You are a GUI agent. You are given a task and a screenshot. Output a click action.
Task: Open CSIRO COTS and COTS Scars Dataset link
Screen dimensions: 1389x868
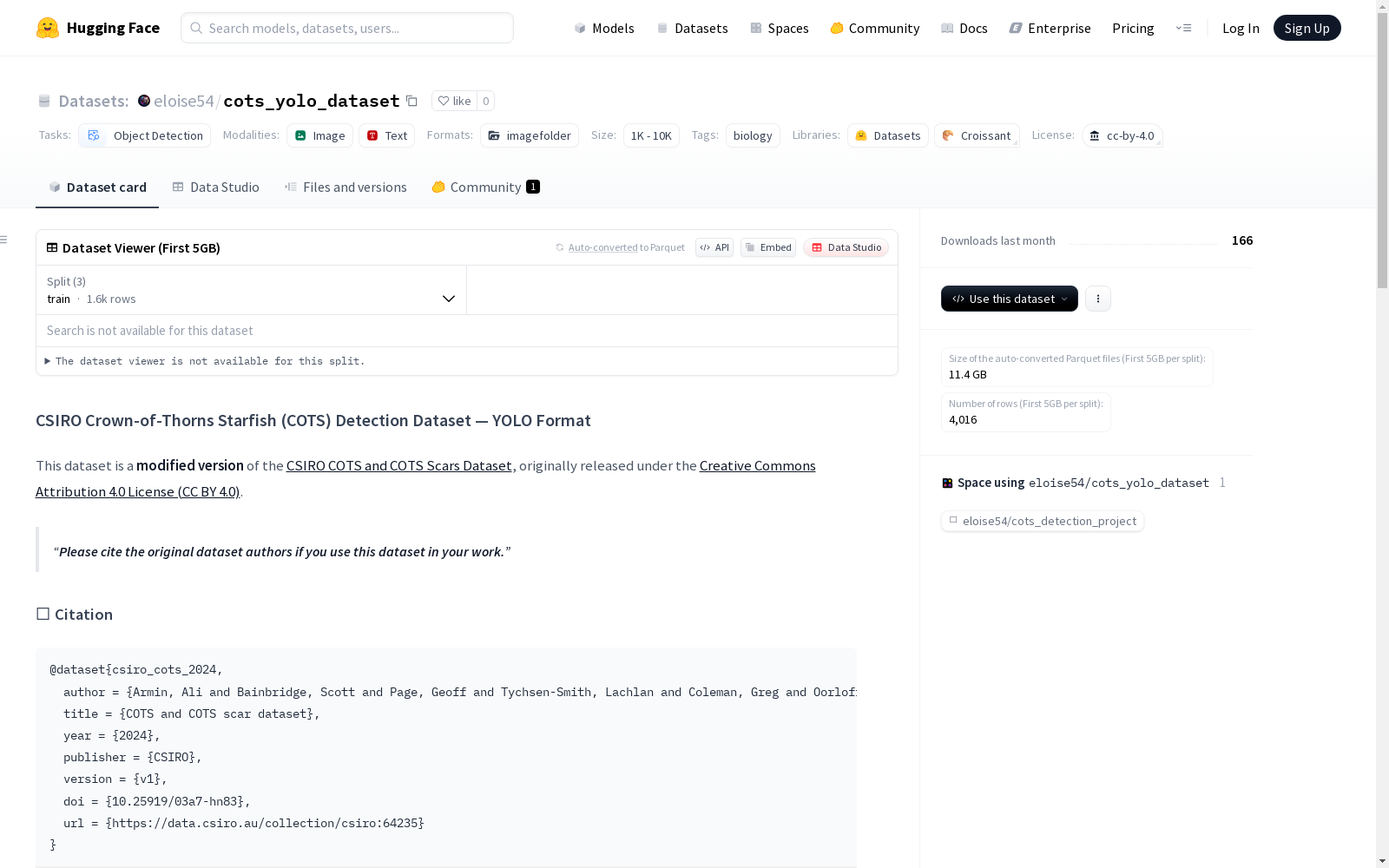point(399,465)
